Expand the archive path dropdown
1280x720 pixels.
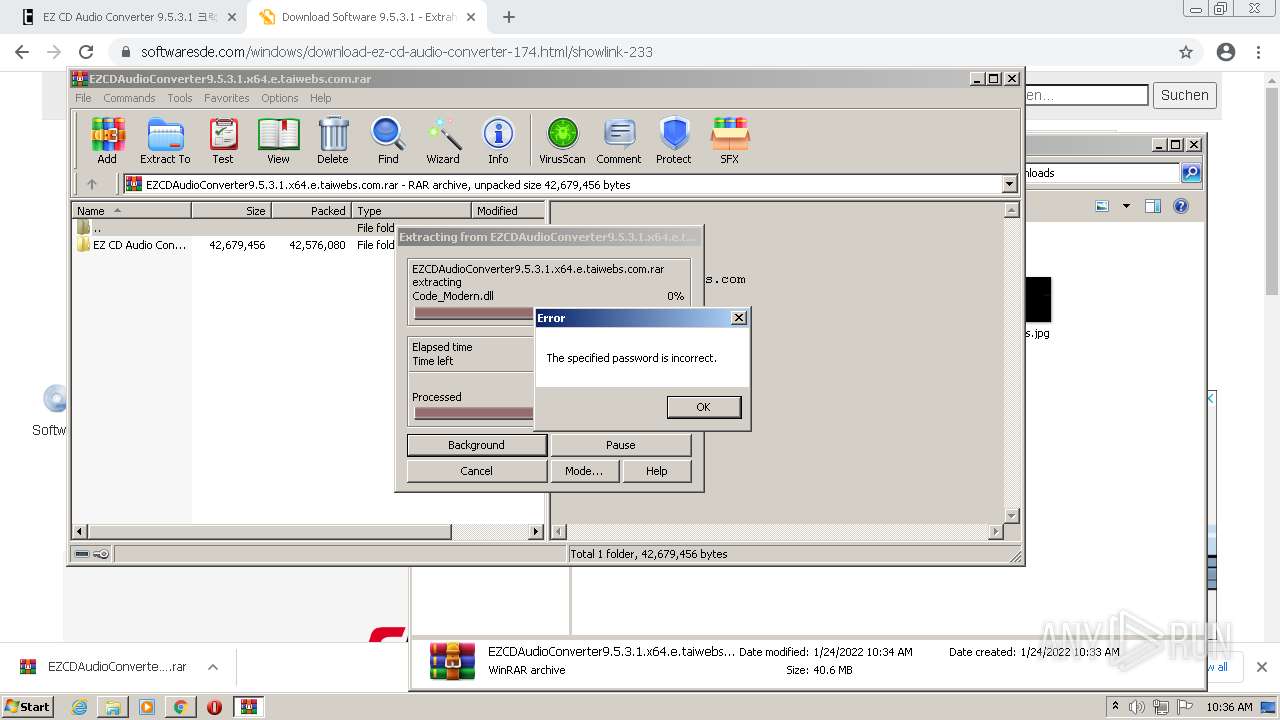coord(1009,184)
